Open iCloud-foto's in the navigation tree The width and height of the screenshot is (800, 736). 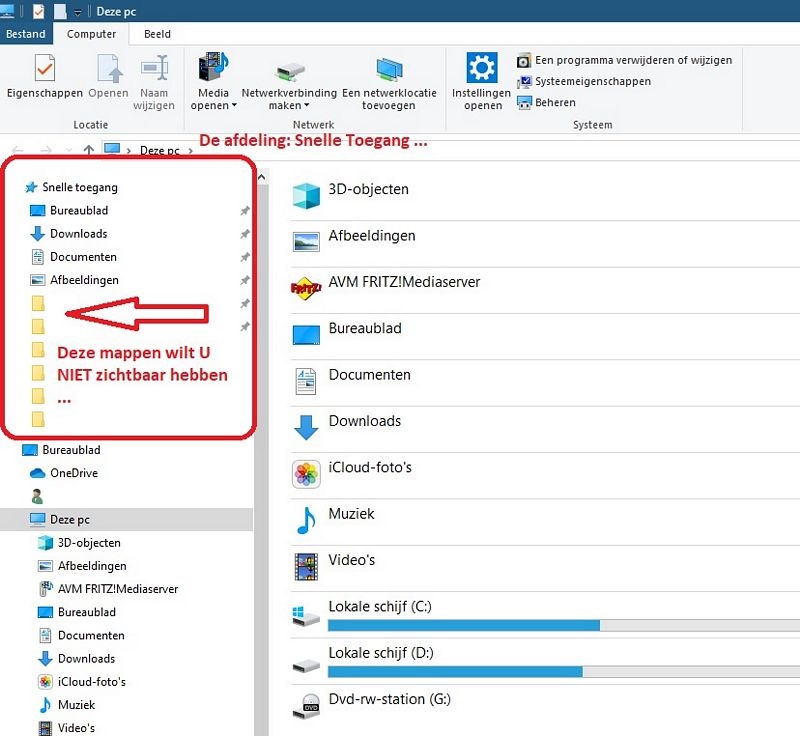pyautogui.click(x=82, y=681)
